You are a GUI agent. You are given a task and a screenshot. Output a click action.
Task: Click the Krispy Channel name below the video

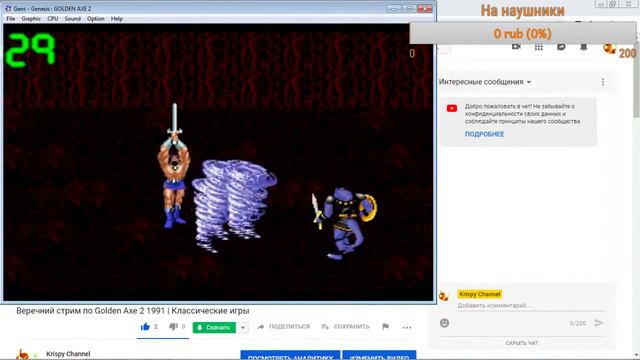[68, 354]
